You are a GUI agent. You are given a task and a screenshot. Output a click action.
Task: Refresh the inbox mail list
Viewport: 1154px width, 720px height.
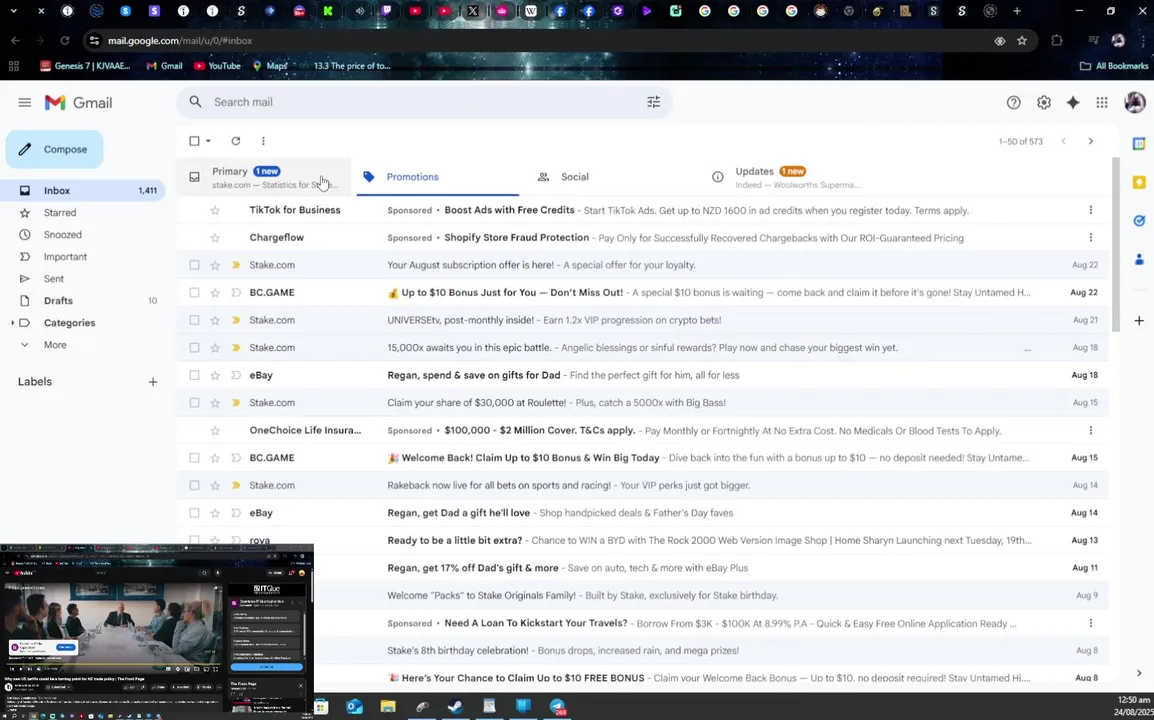click(x=236, y=141)
